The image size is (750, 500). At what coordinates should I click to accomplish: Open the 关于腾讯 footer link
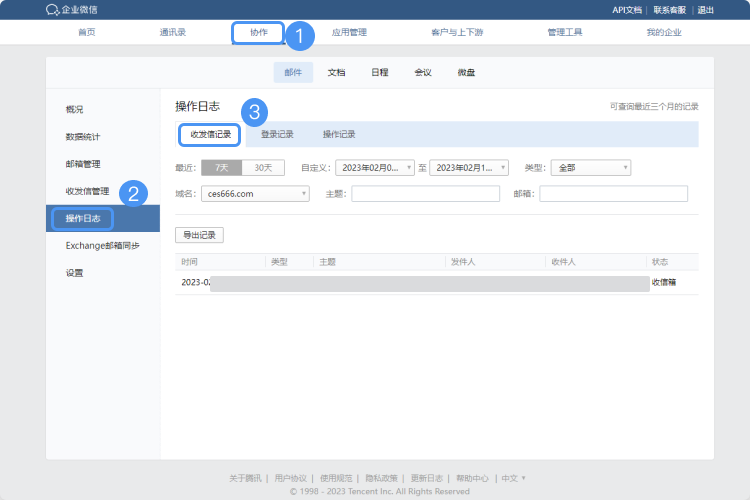click(245, 478)
